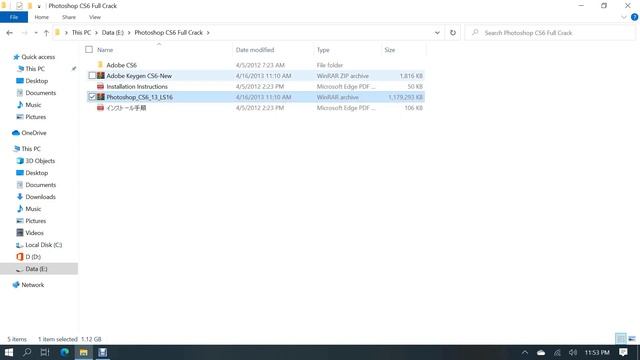Open the Windows Start menu
This screenshot has height=360, width=640.
point(9,352)
